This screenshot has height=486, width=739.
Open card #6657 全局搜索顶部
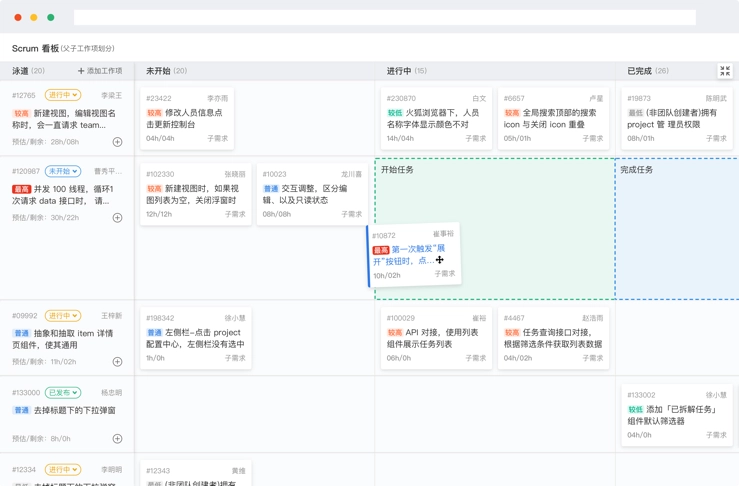click(553, 118)
